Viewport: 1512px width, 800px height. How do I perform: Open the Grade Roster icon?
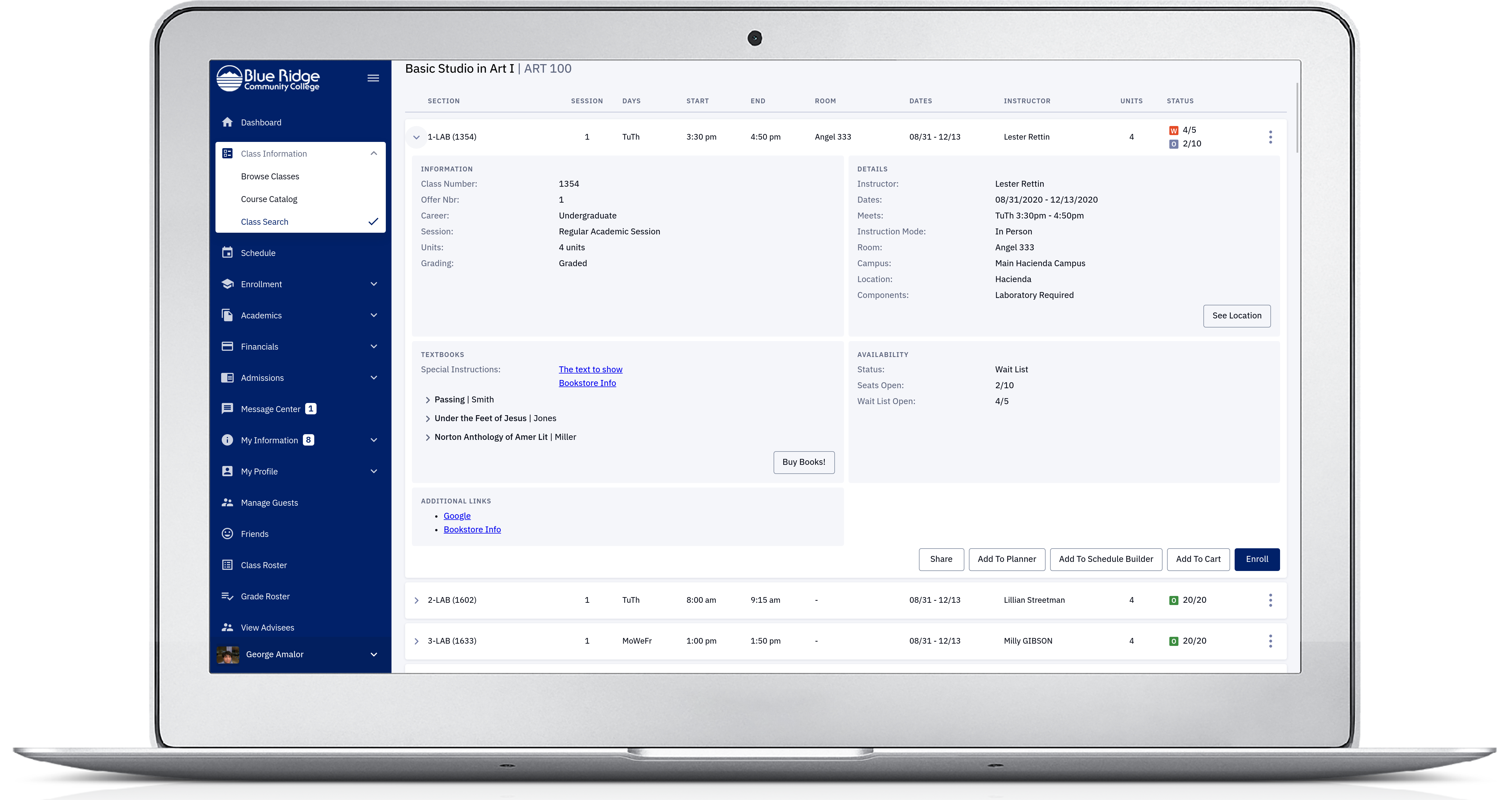(x=227, y=596)
